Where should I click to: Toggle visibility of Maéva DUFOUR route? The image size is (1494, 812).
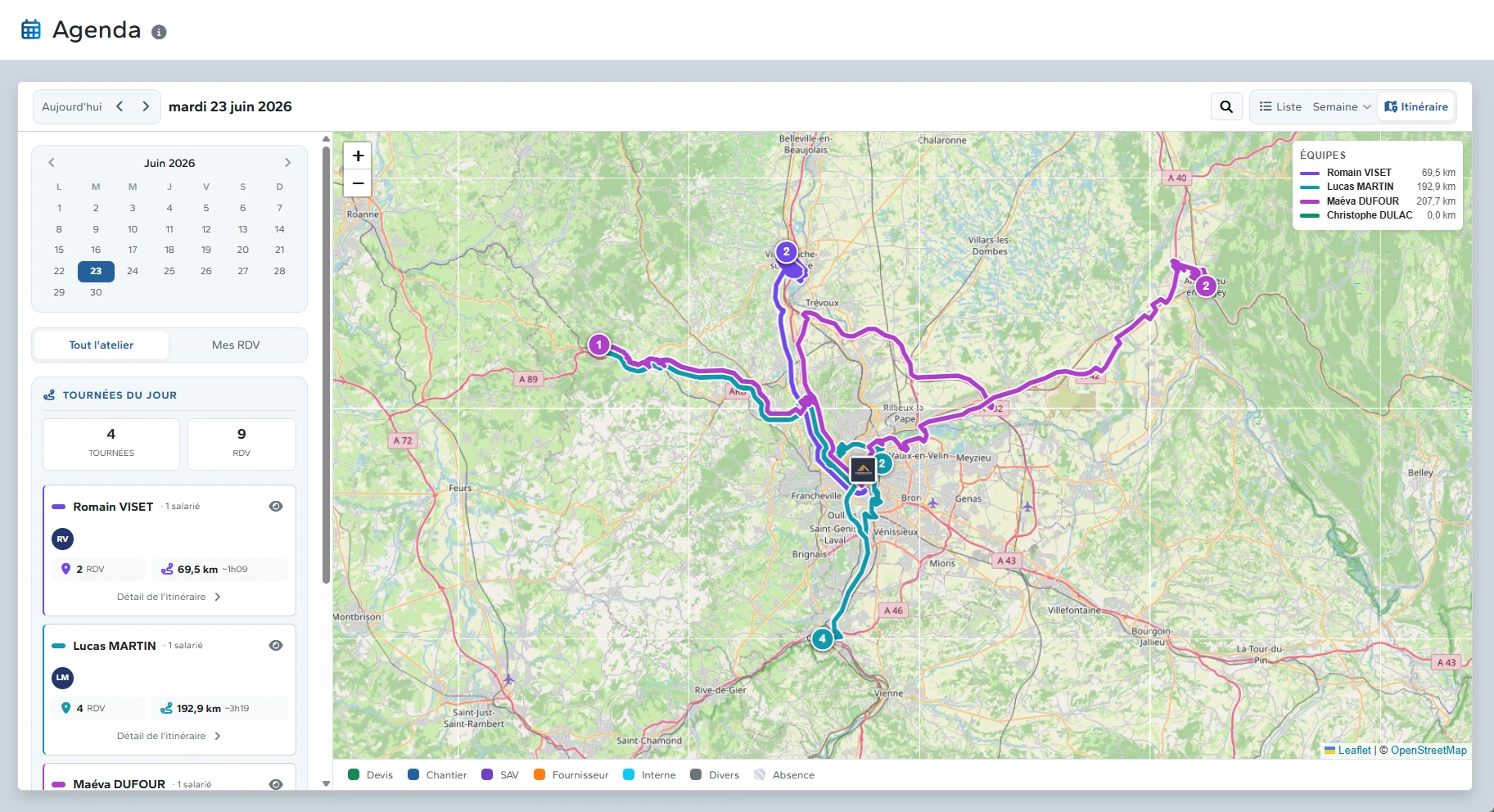click(x=276, y=784)
